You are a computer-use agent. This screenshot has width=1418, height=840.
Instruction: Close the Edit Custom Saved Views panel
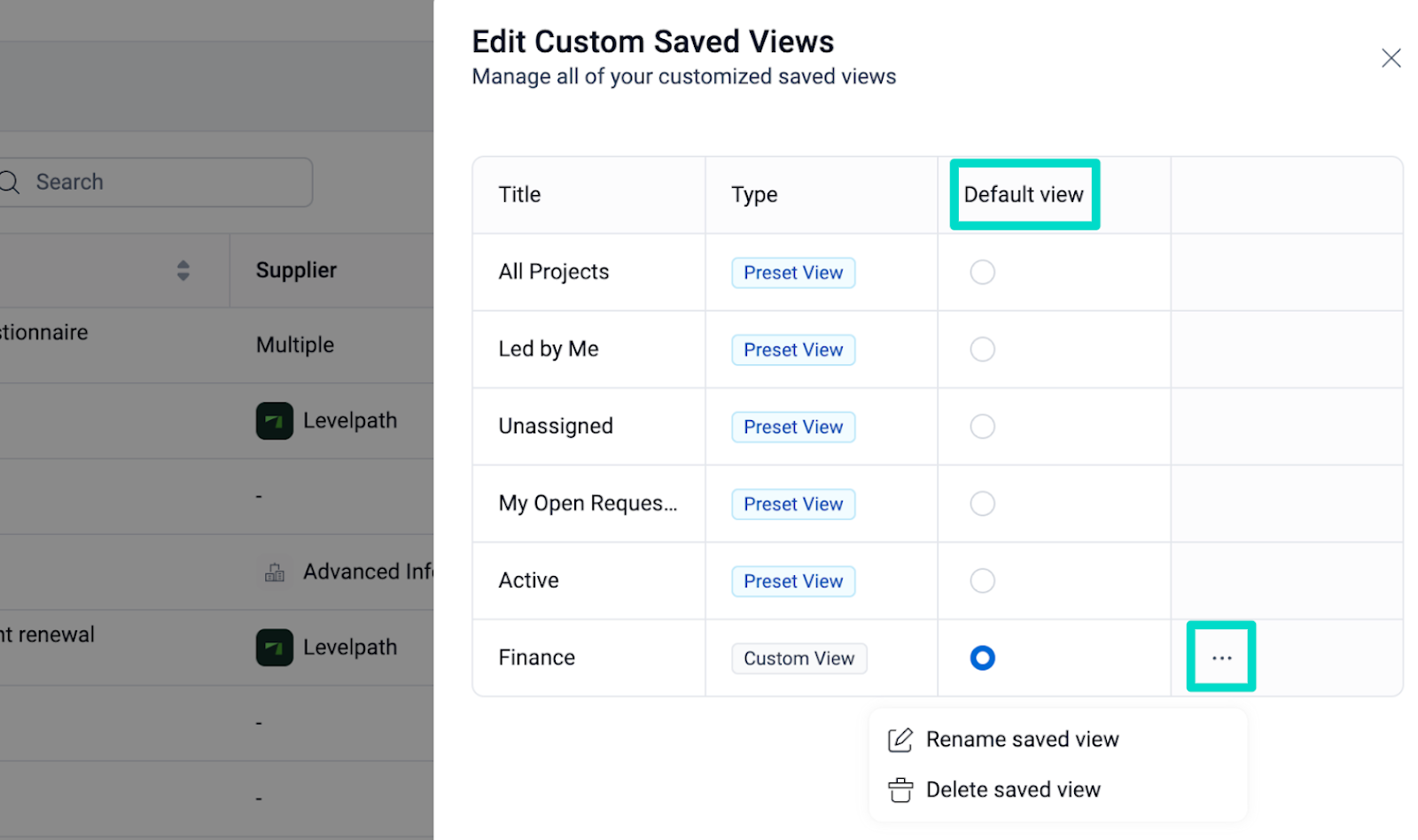[x=1391, y=58]
